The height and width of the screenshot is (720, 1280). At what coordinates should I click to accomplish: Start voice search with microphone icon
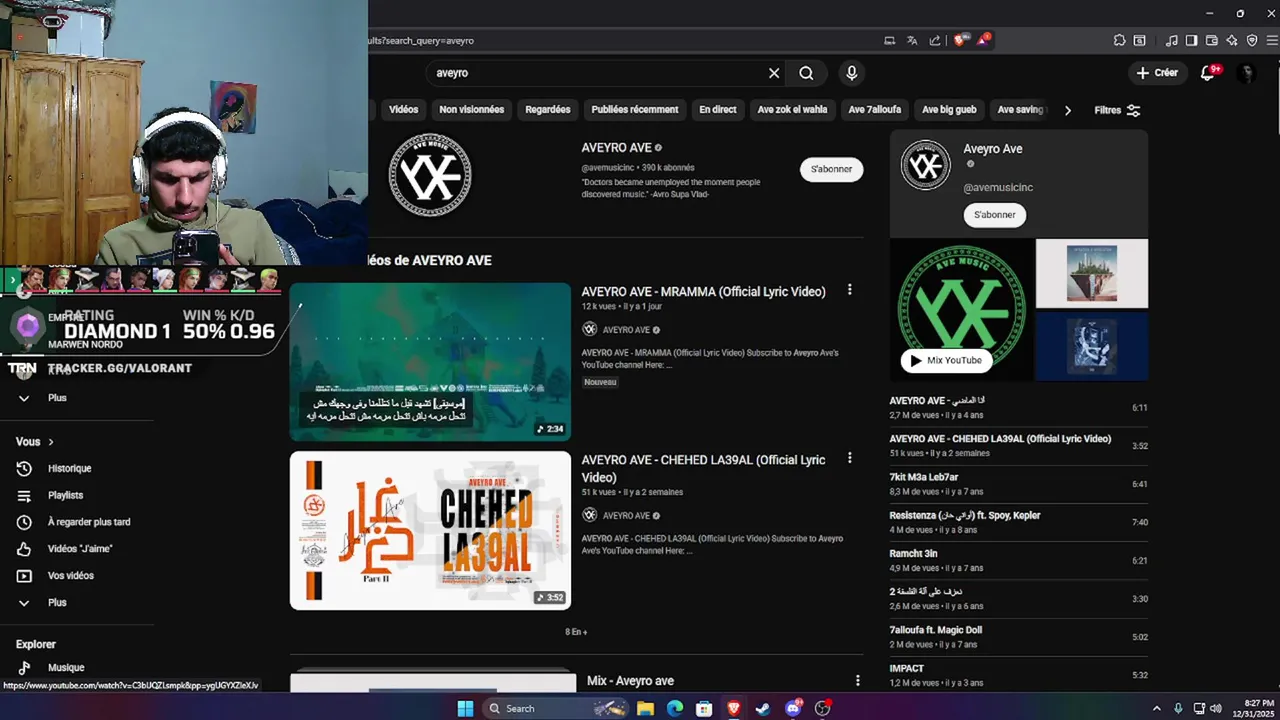tap(851, 73)
